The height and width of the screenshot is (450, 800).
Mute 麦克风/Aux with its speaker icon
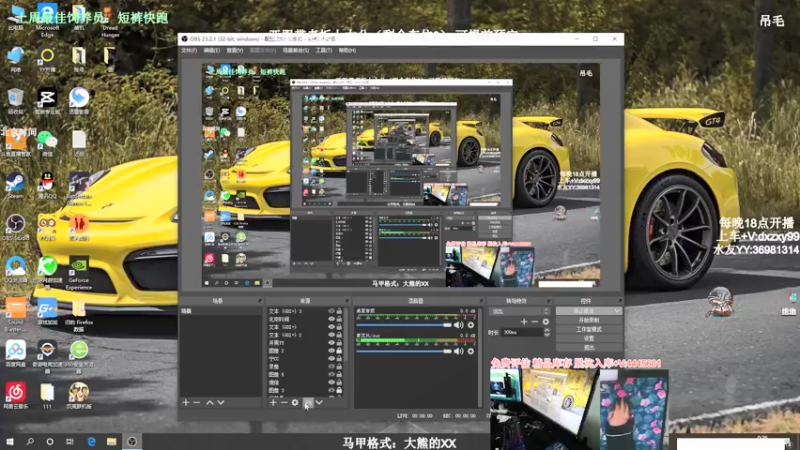point(459,351)
